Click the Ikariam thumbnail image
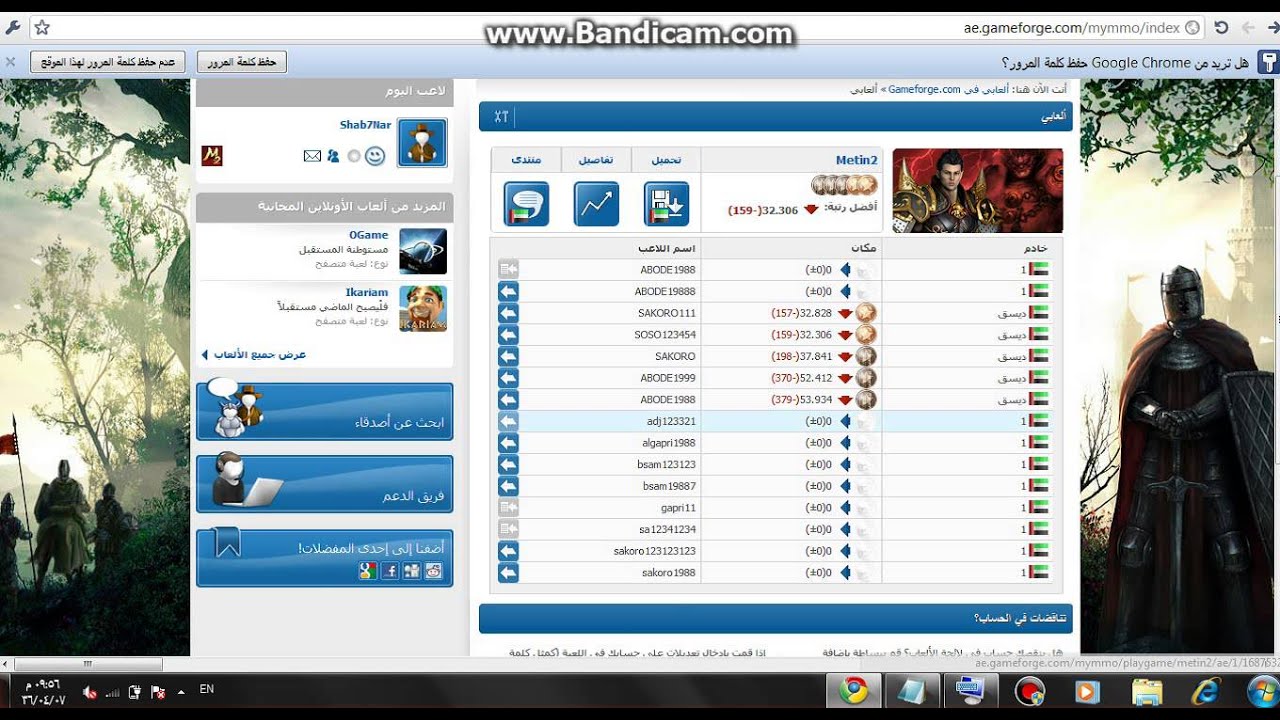 click(x=423, y=309)
